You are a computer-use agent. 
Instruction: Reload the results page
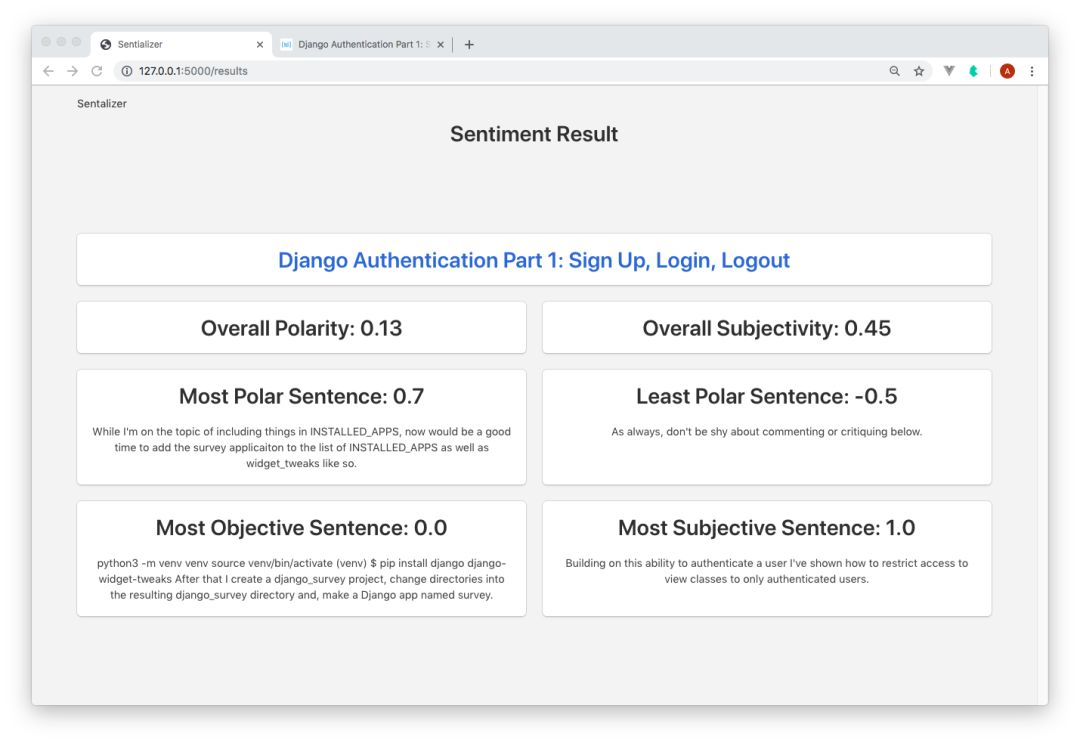coord(97,71)
